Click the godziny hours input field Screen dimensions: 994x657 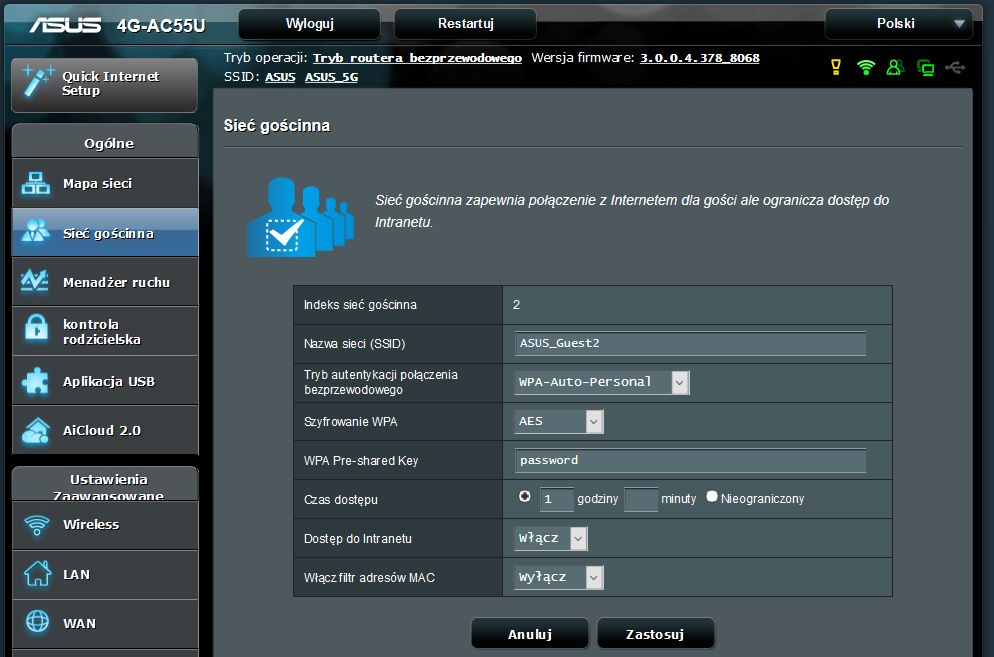click(557, 499)
